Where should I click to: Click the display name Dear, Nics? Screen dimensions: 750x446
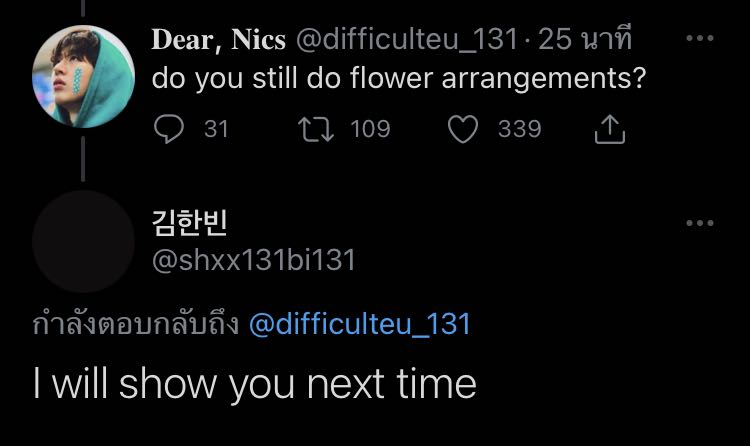coord(219,40)
